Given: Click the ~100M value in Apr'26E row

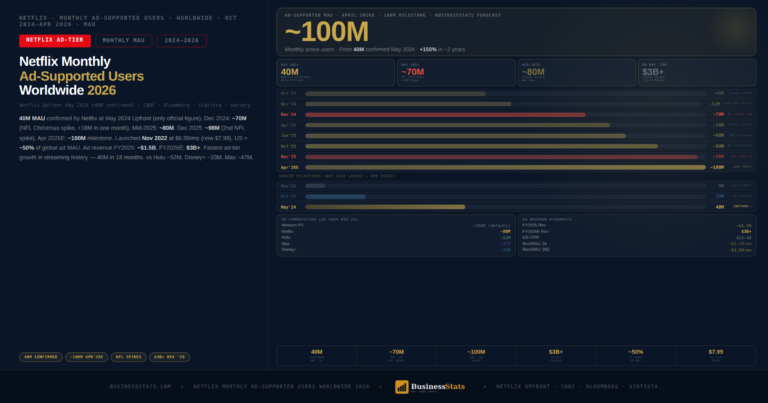Looking at the screenshot, I should pos(717,167).
